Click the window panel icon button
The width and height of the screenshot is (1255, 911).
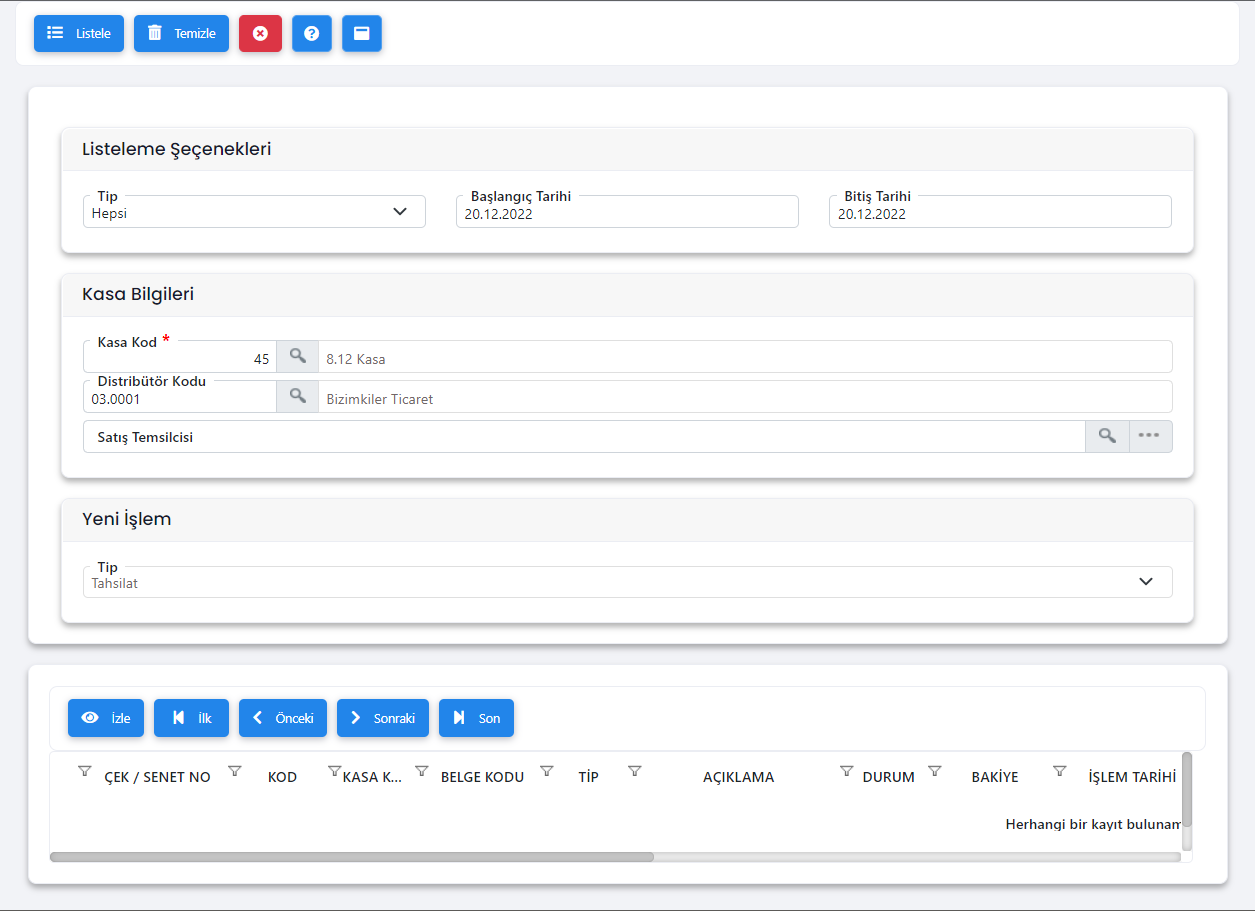point(361,33)
